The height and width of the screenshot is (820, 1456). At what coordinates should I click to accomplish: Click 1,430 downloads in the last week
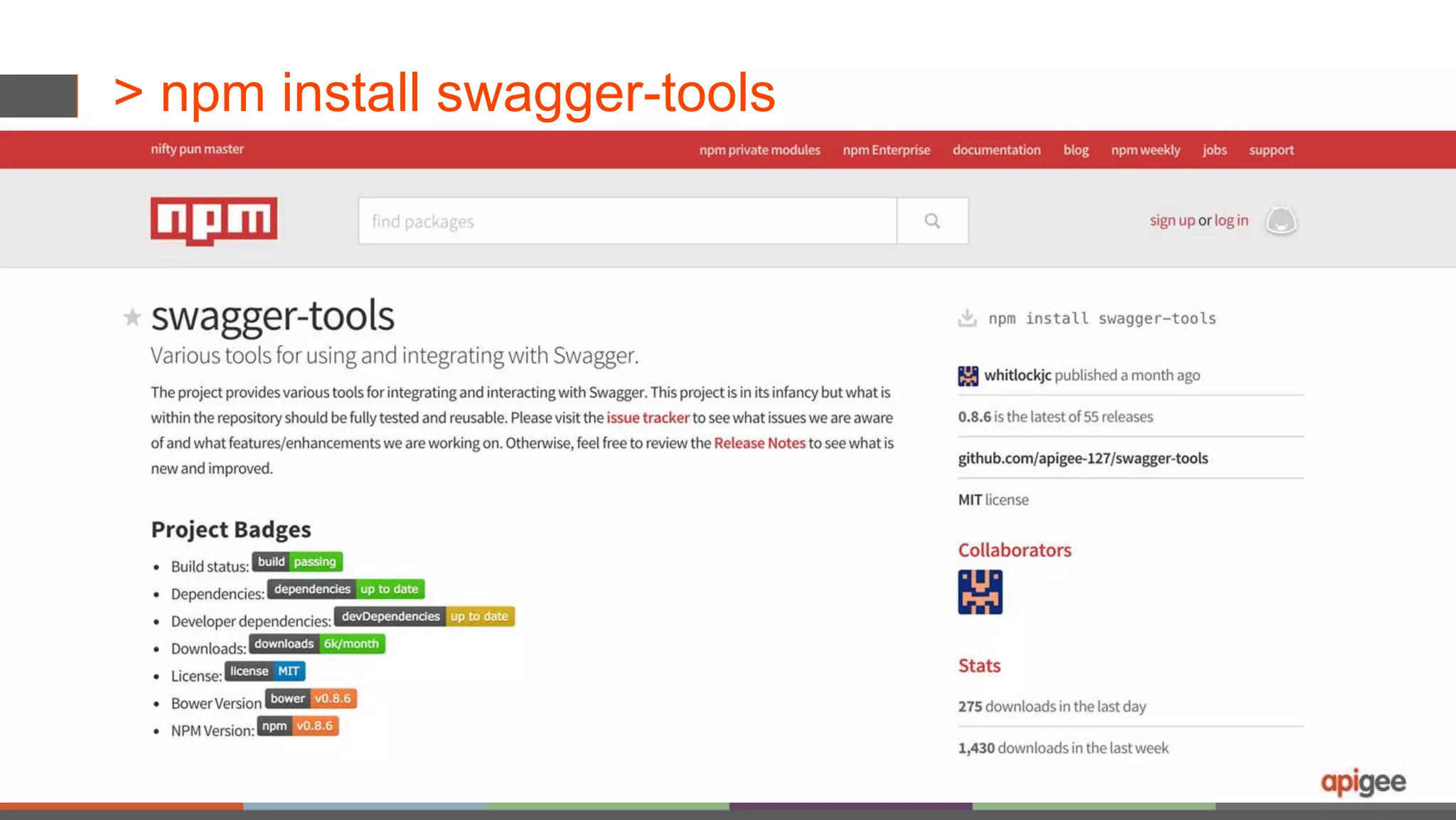[1063, 748]
